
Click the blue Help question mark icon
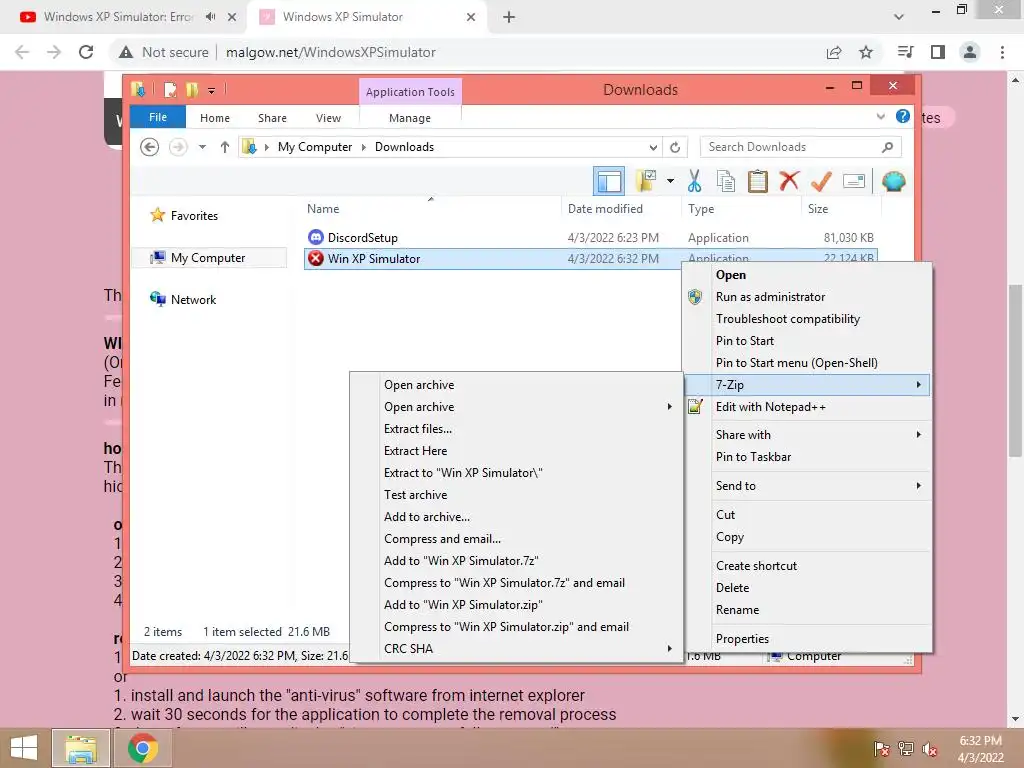903,116
